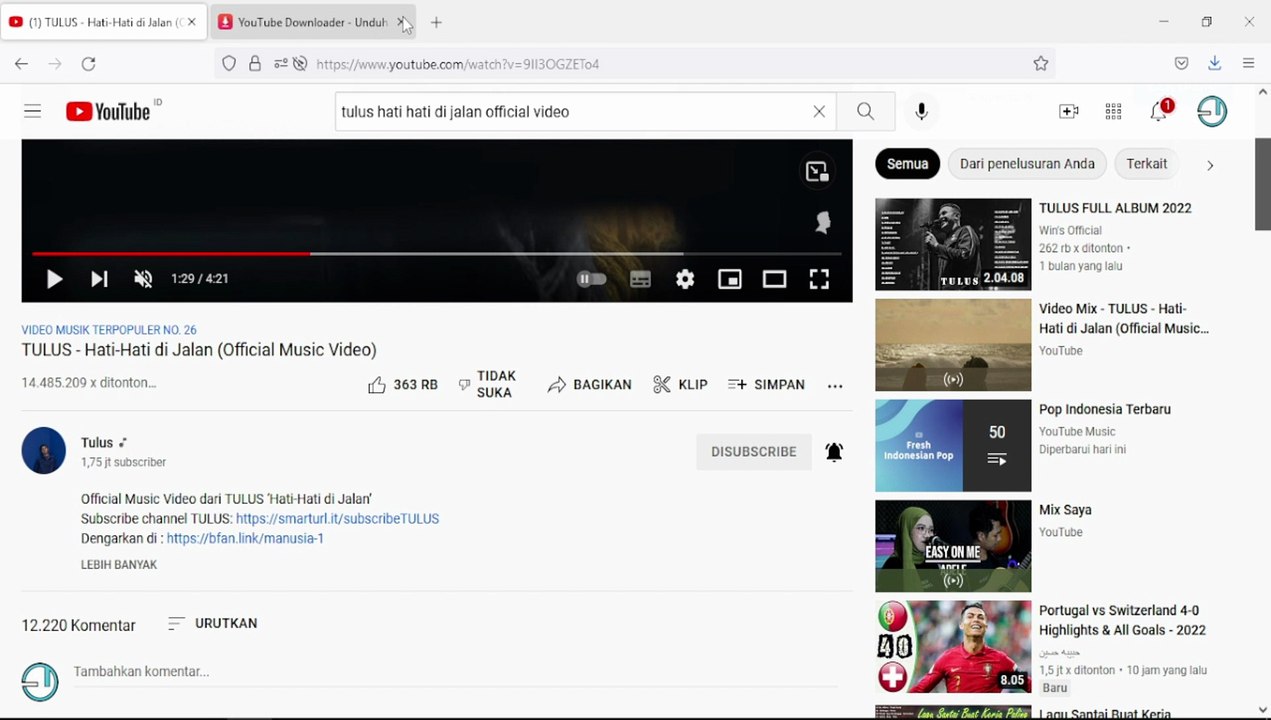Screen dimensions: 1271x720
Task: Select the Terkait chip
Action: pyautogui.click(x=1146, y=164)
